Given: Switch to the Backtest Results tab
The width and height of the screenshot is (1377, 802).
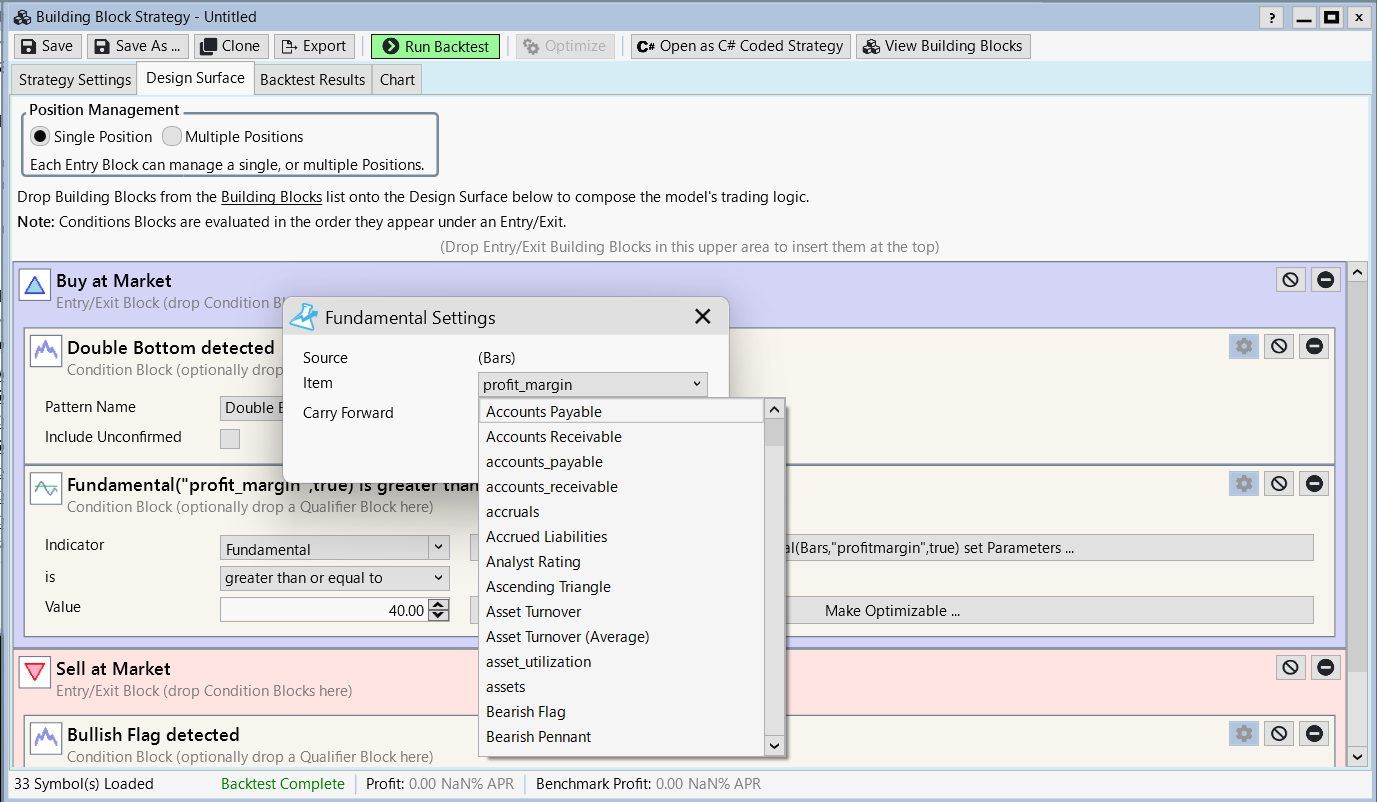Looking at the screenshot, I should click(x=312, y=80).
